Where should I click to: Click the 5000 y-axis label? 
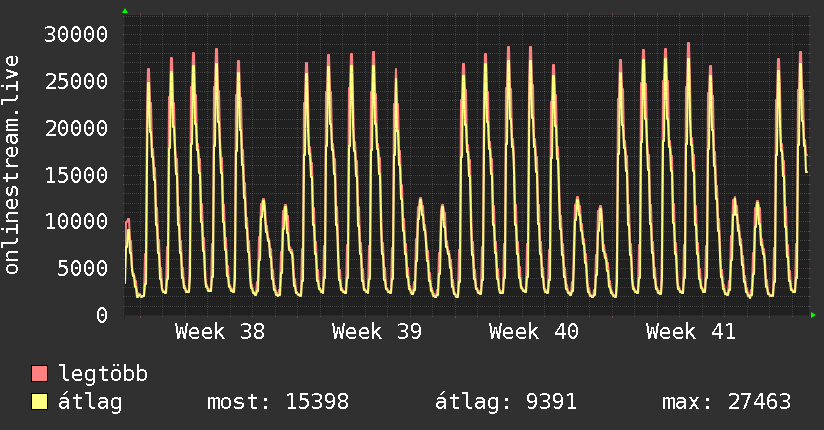tap(83, 268)
